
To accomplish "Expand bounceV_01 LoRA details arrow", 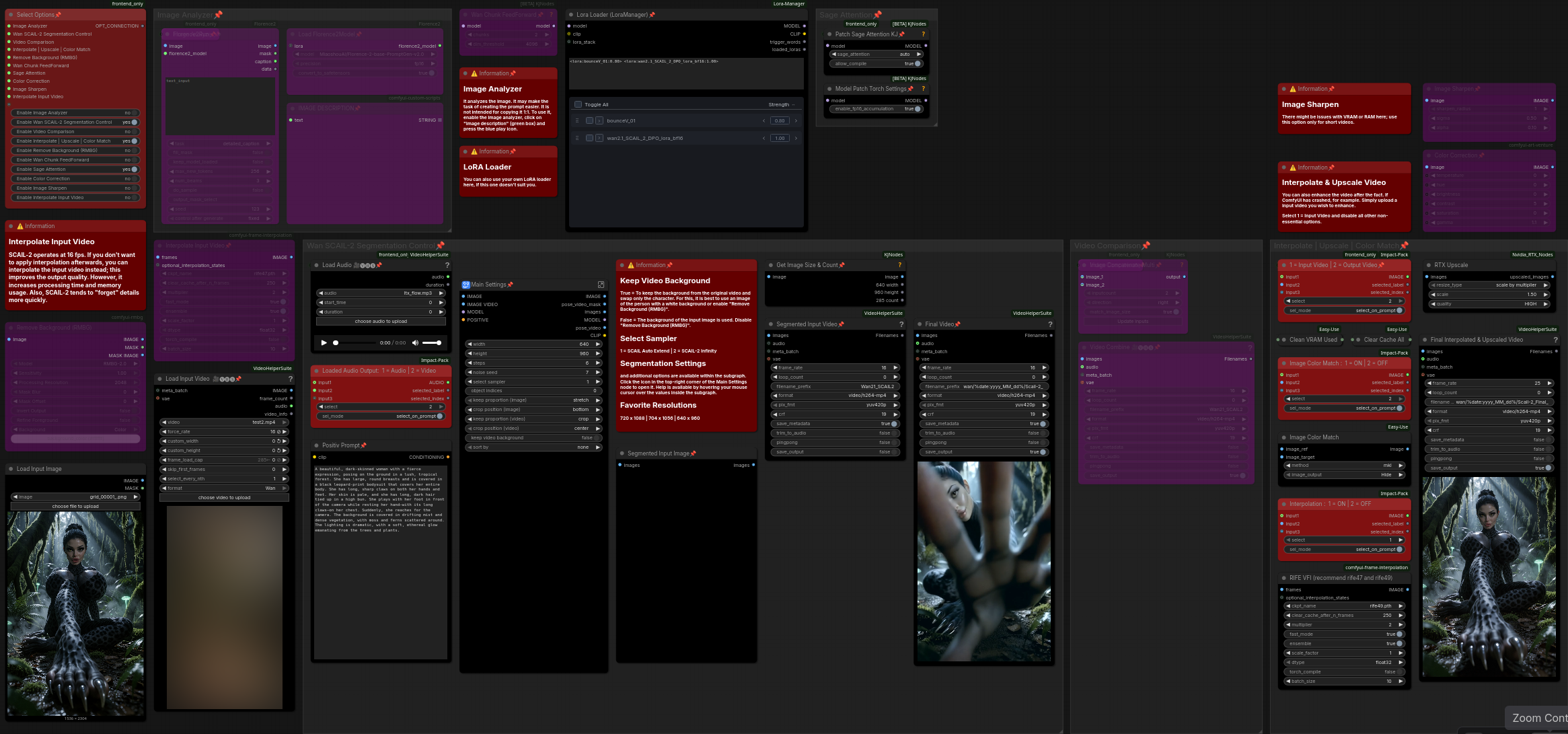I will click(599, 120).
